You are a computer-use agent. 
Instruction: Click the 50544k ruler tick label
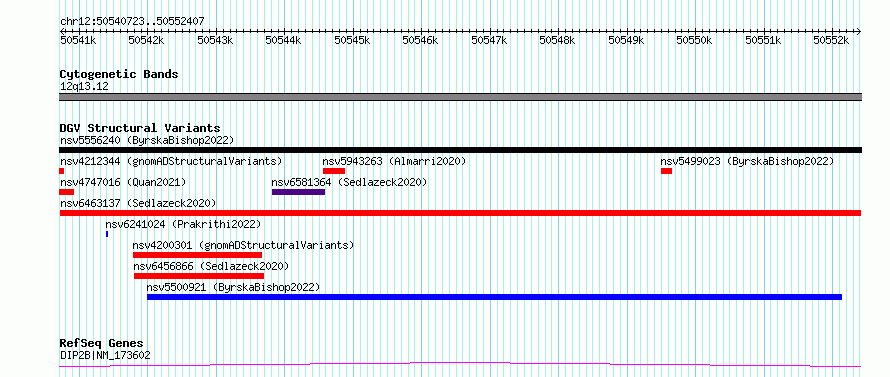coord(284,40)
